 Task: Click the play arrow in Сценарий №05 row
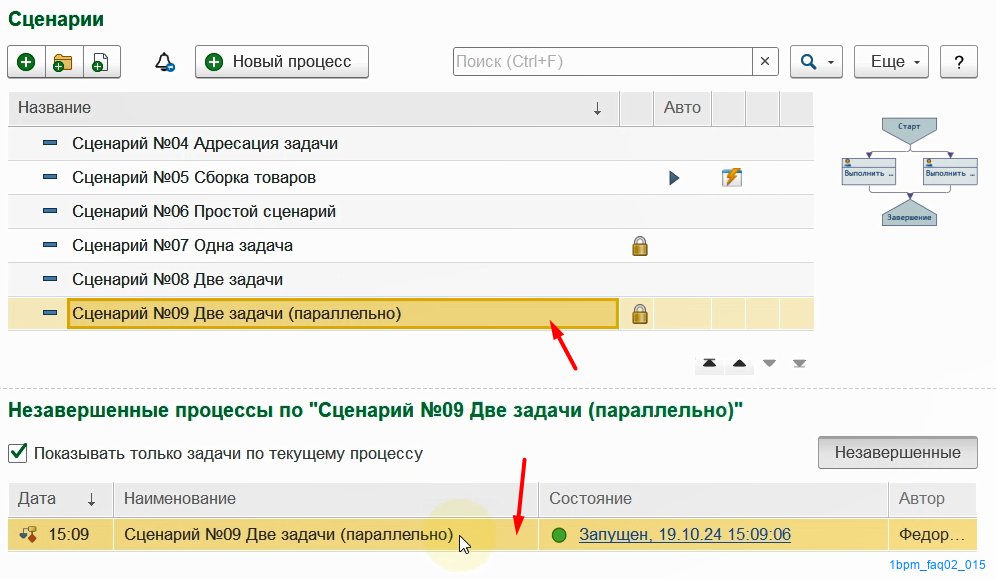[673, 178]
